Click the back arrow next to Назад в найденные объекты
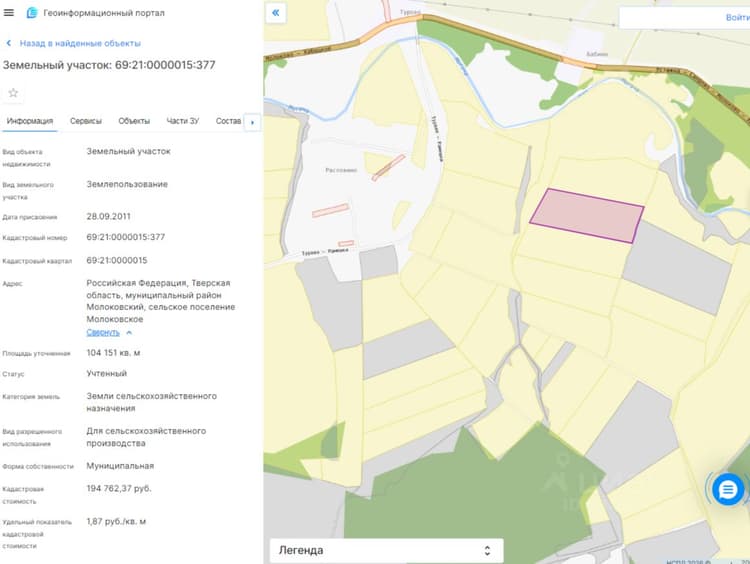The width and height of the screenshot is (750, 564). (9, 43)
